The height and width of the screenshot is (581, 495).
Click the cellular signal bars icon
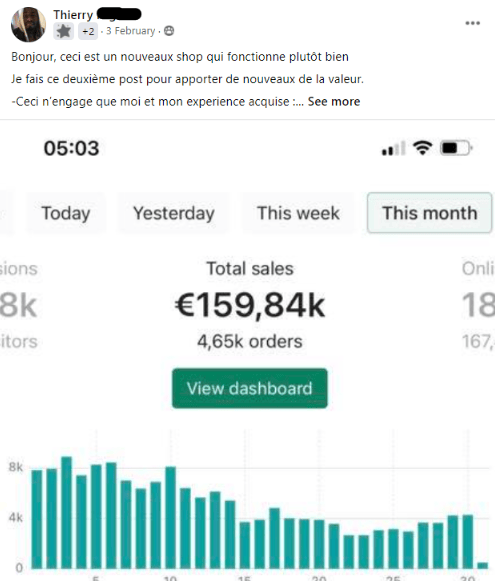click(x=393, y=148)
